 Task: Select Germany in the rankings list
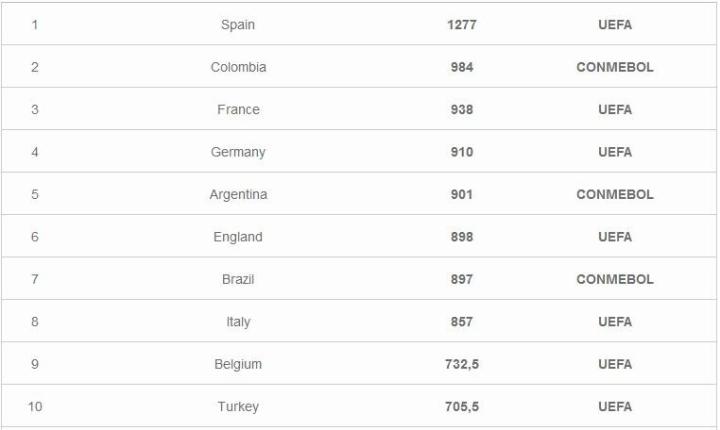tap(238, 152)
